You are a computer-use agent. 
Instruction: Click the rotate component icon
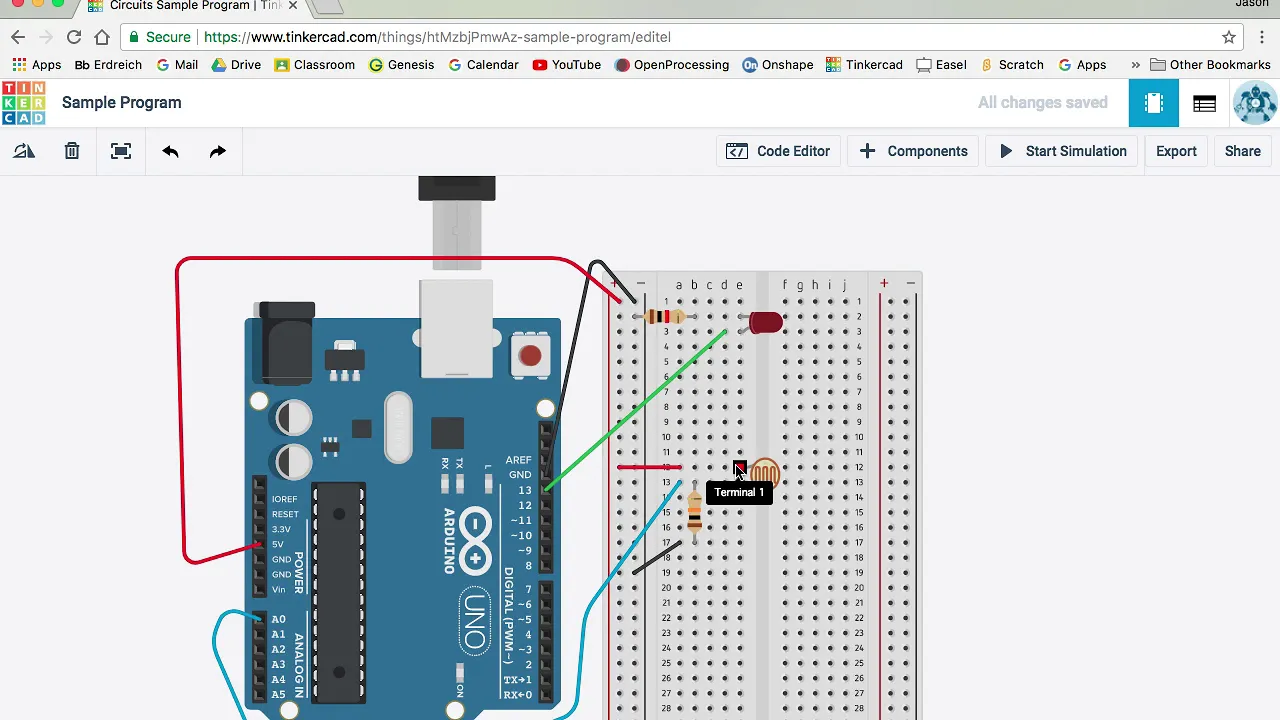(24, 151)
